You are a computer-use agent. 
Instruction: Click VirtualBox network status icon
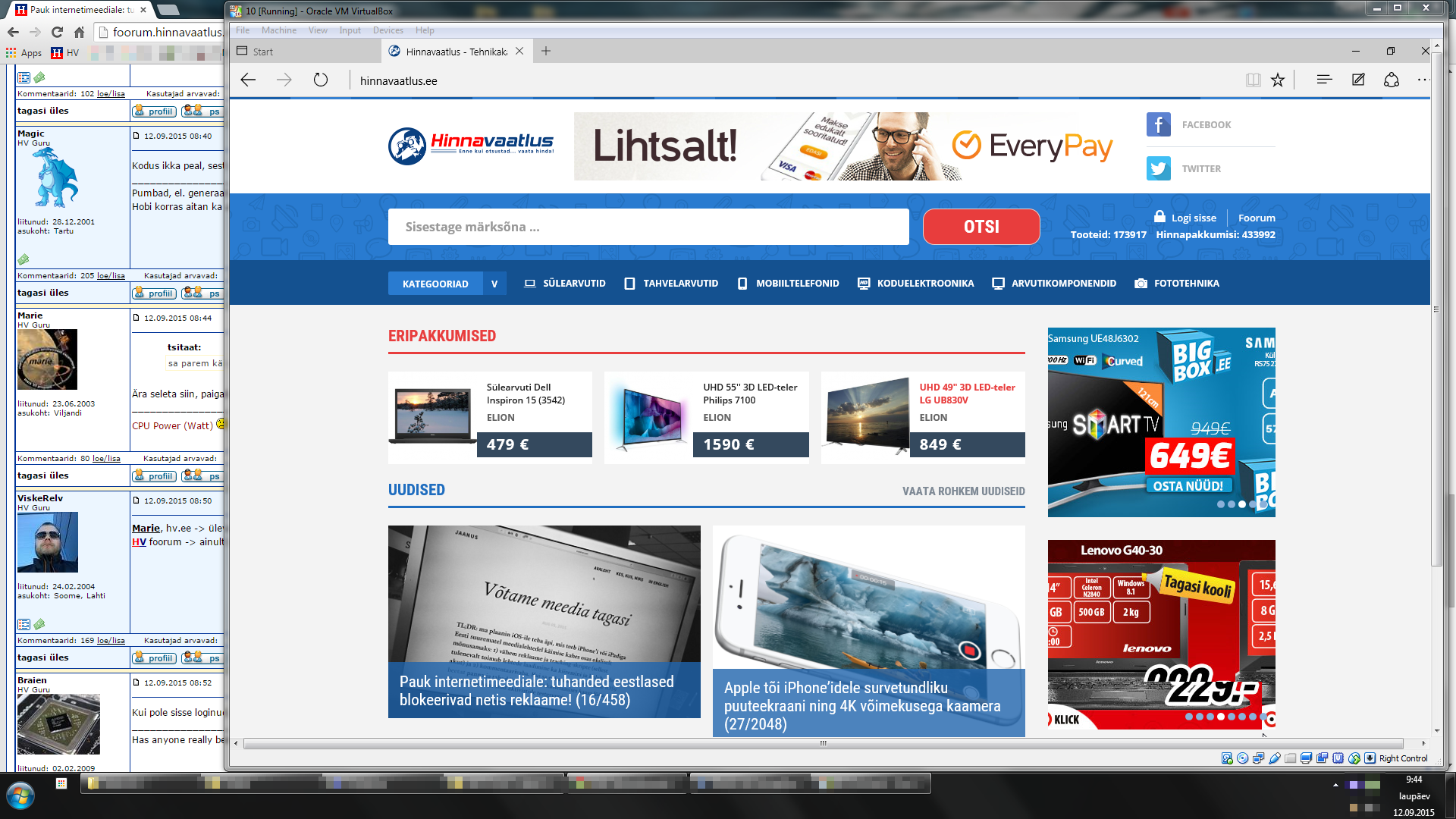pos(1259,758)
